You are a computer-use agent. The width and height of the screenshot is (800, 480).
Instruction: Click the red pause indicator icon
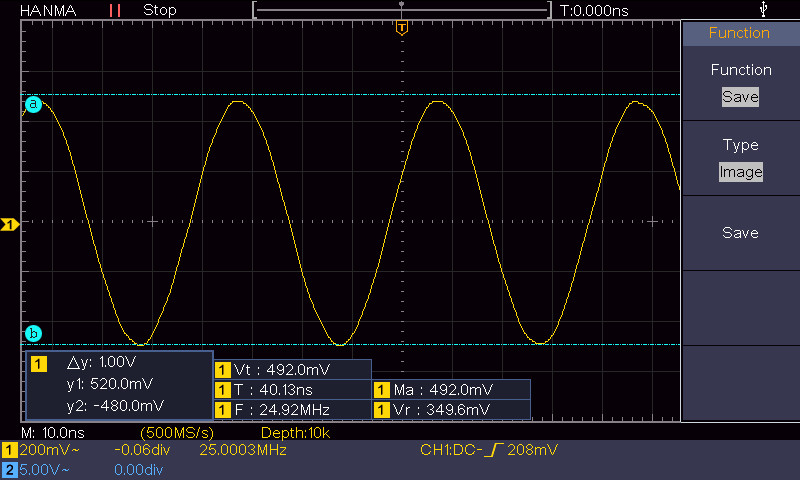point(115,10)
